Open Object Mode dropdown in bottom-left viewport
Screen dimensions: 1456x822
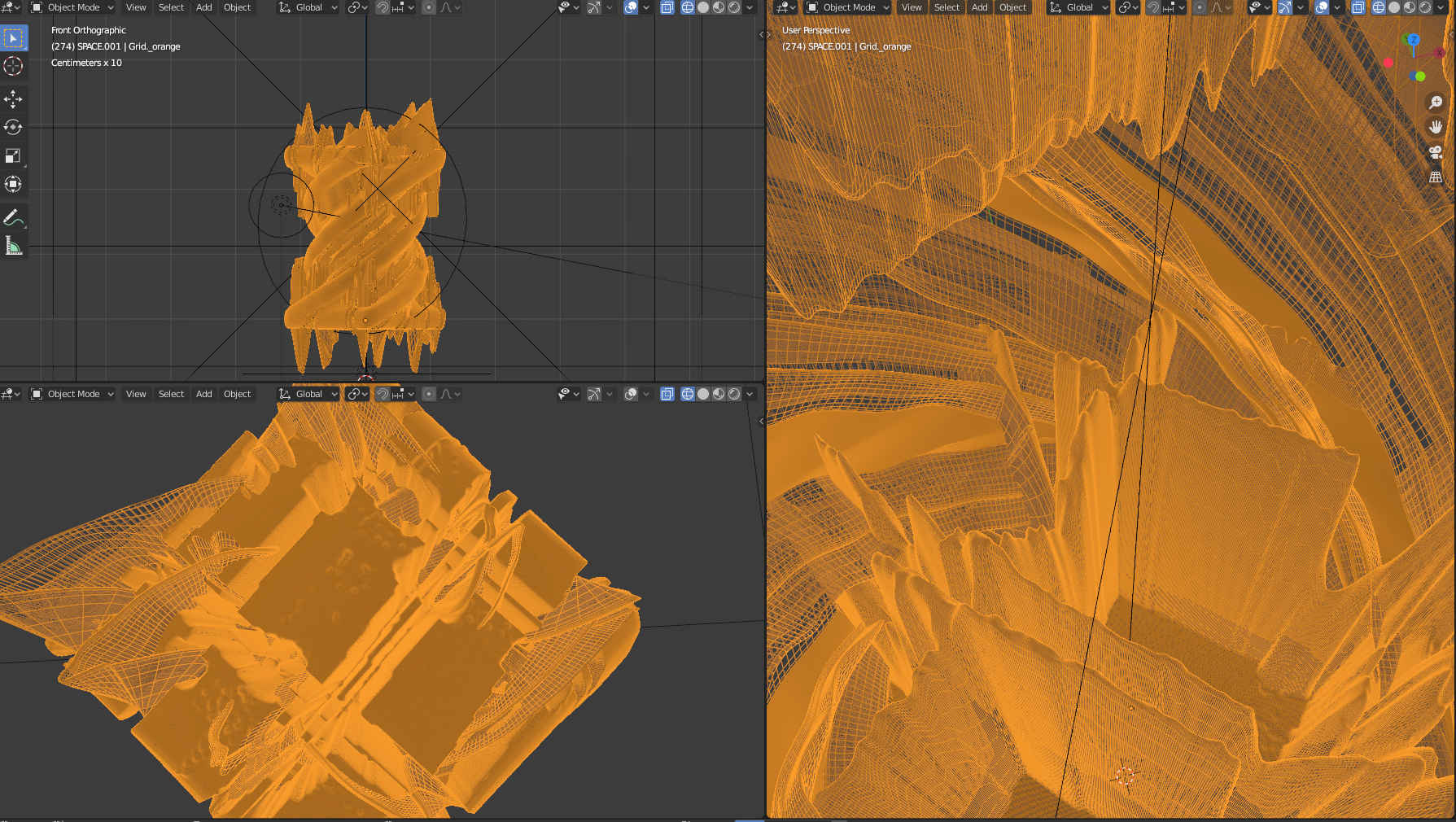pos(72,394)
